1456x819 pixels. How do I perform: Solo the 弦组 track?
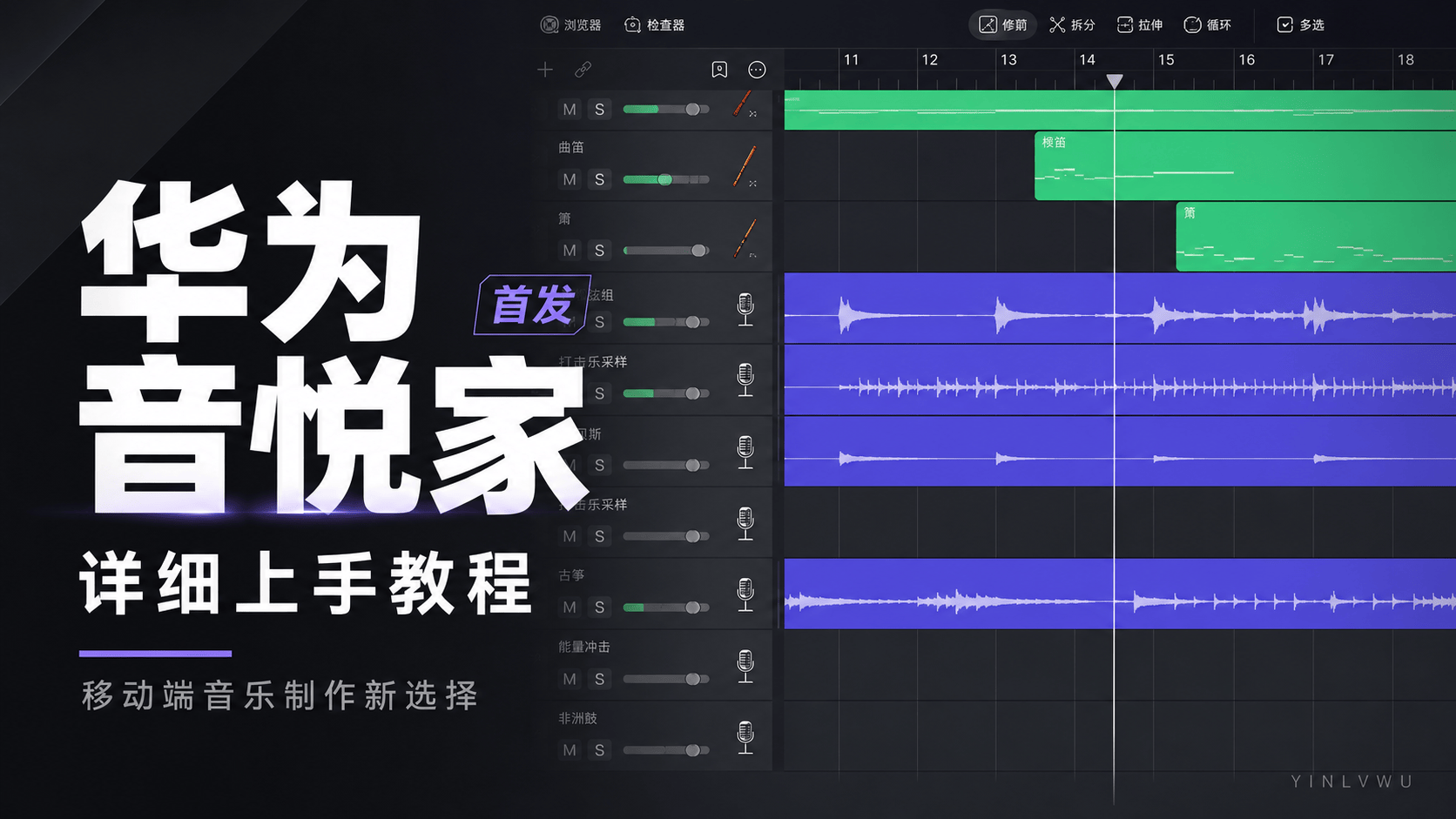(599, 322)
